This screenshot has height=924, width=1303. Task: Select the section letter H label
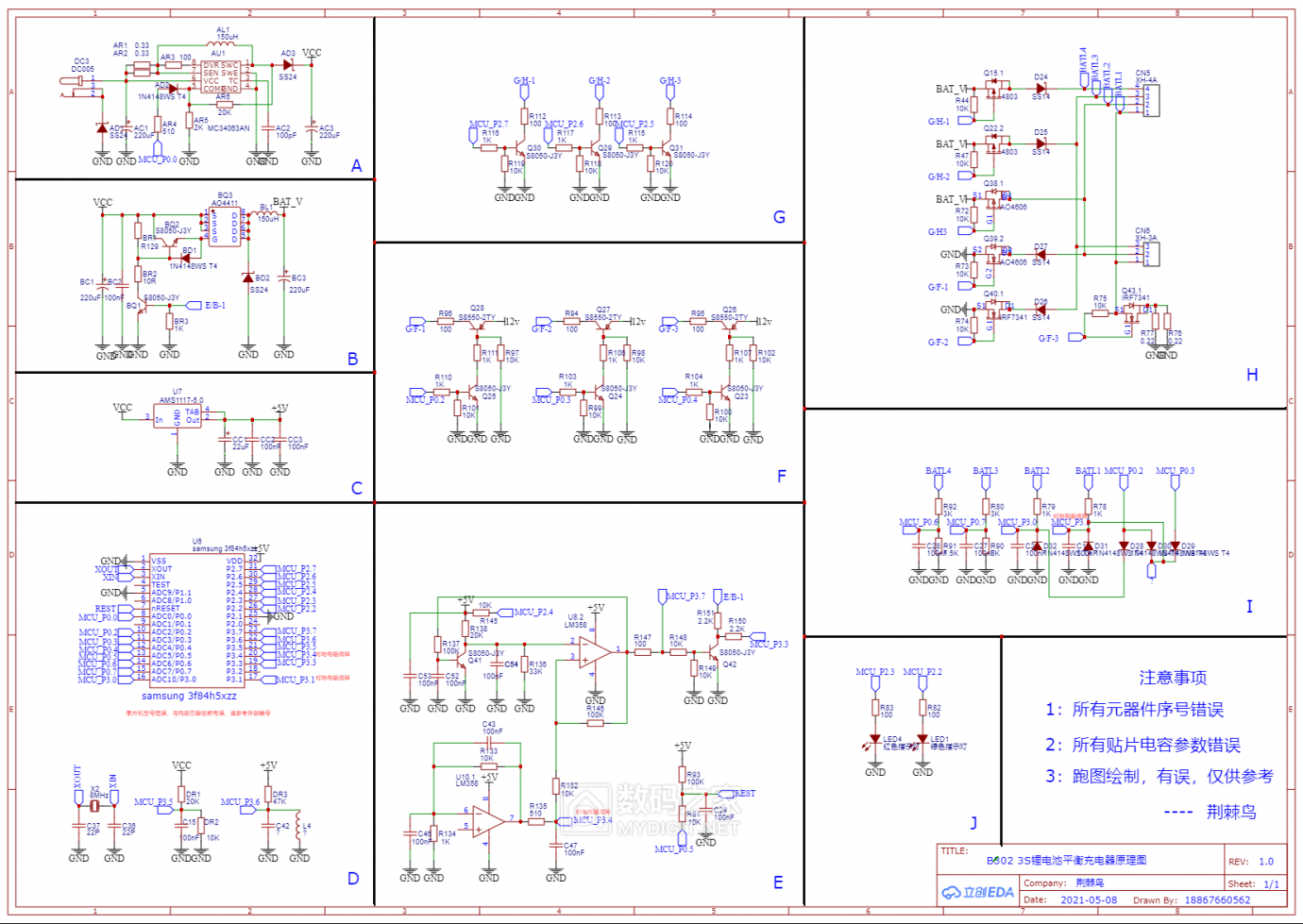click(1252, 375)
